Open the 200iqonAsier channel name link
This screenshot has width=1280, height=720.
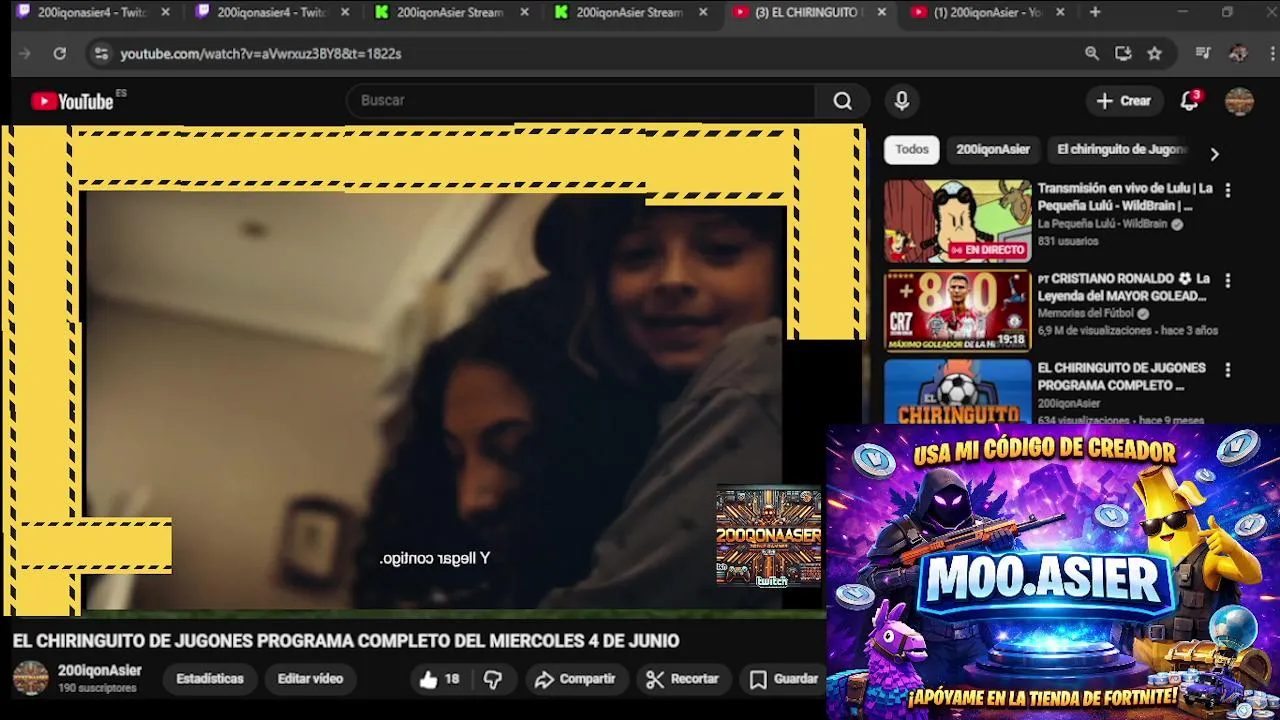coord(99,671)
